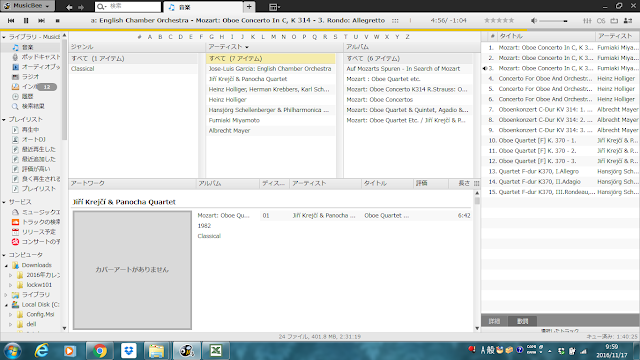Expand the lockw101 folder node
The height and width of the screenshot is (360, 640).
point(11,285)
